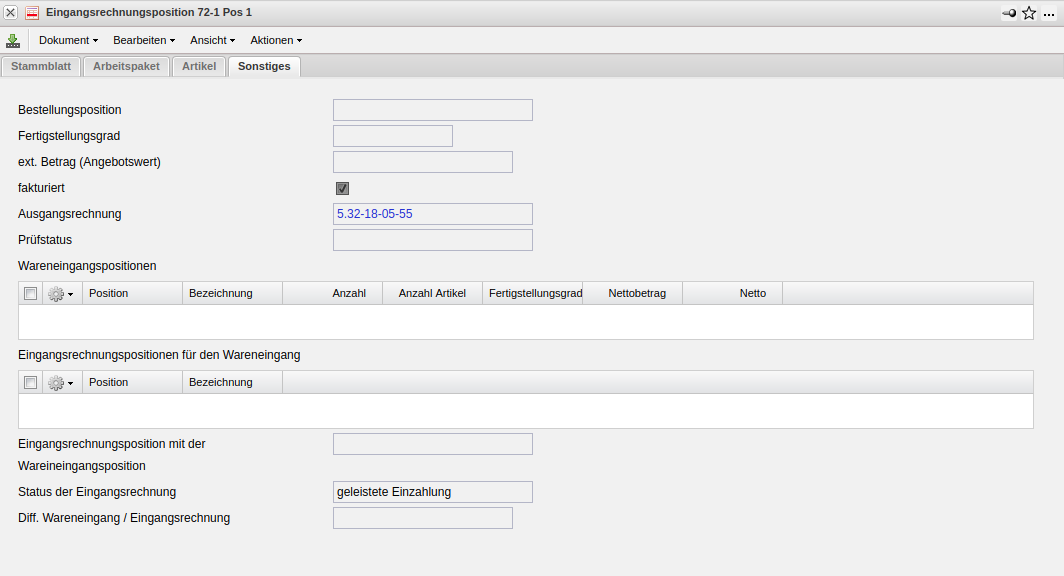This screenshot has height=576, width=1064.
Task: Open gear settings in Wareneingangspositionen table
Action: (x=60, y=294)
